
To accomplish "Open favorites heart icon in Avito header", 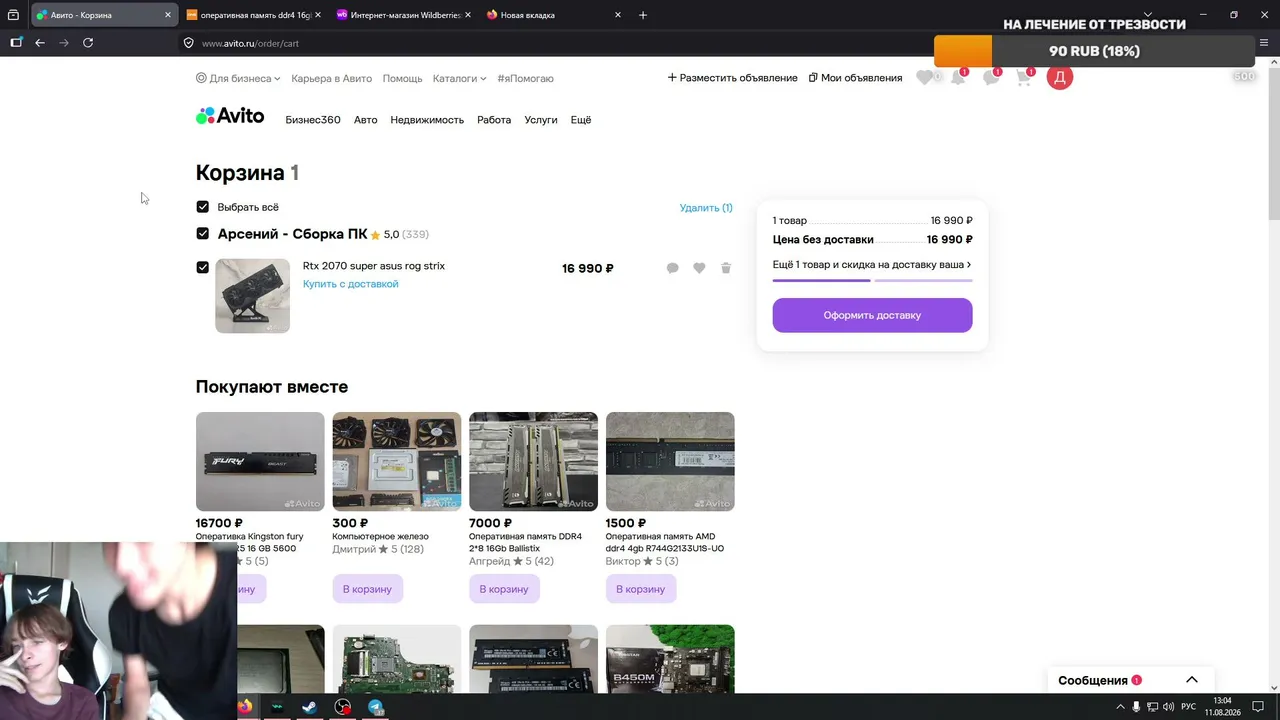I will pos(925,77).
